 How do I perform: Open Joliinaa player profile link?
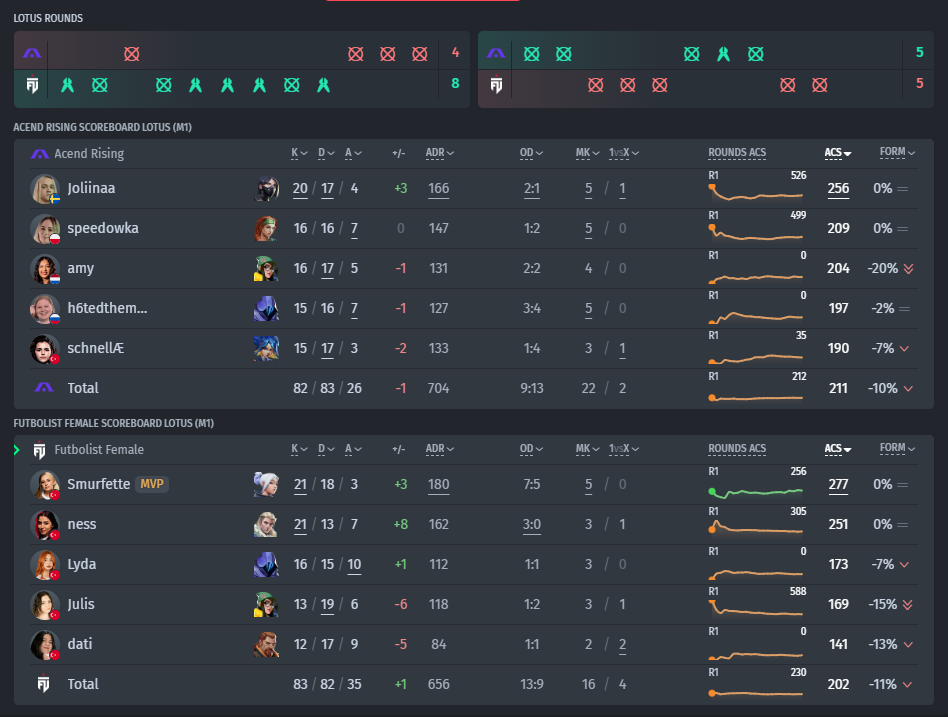(x=91, y=189)
